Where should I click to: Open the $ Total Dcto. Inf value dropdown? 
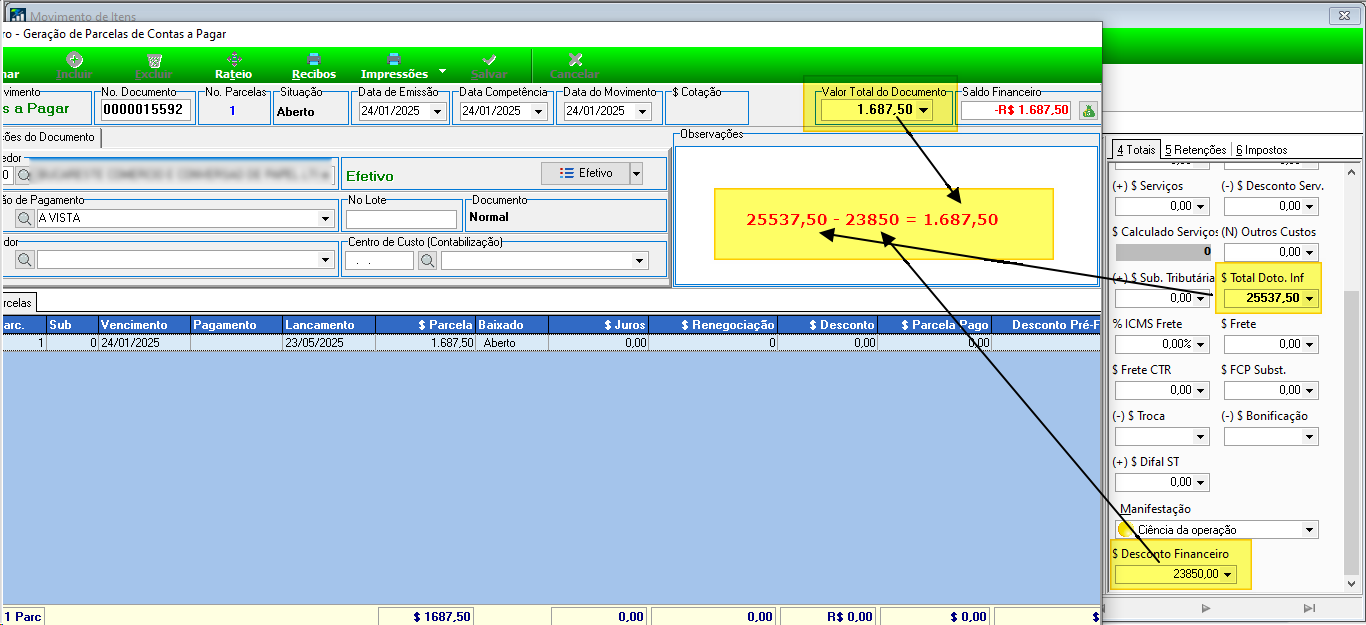(1310, 298)
